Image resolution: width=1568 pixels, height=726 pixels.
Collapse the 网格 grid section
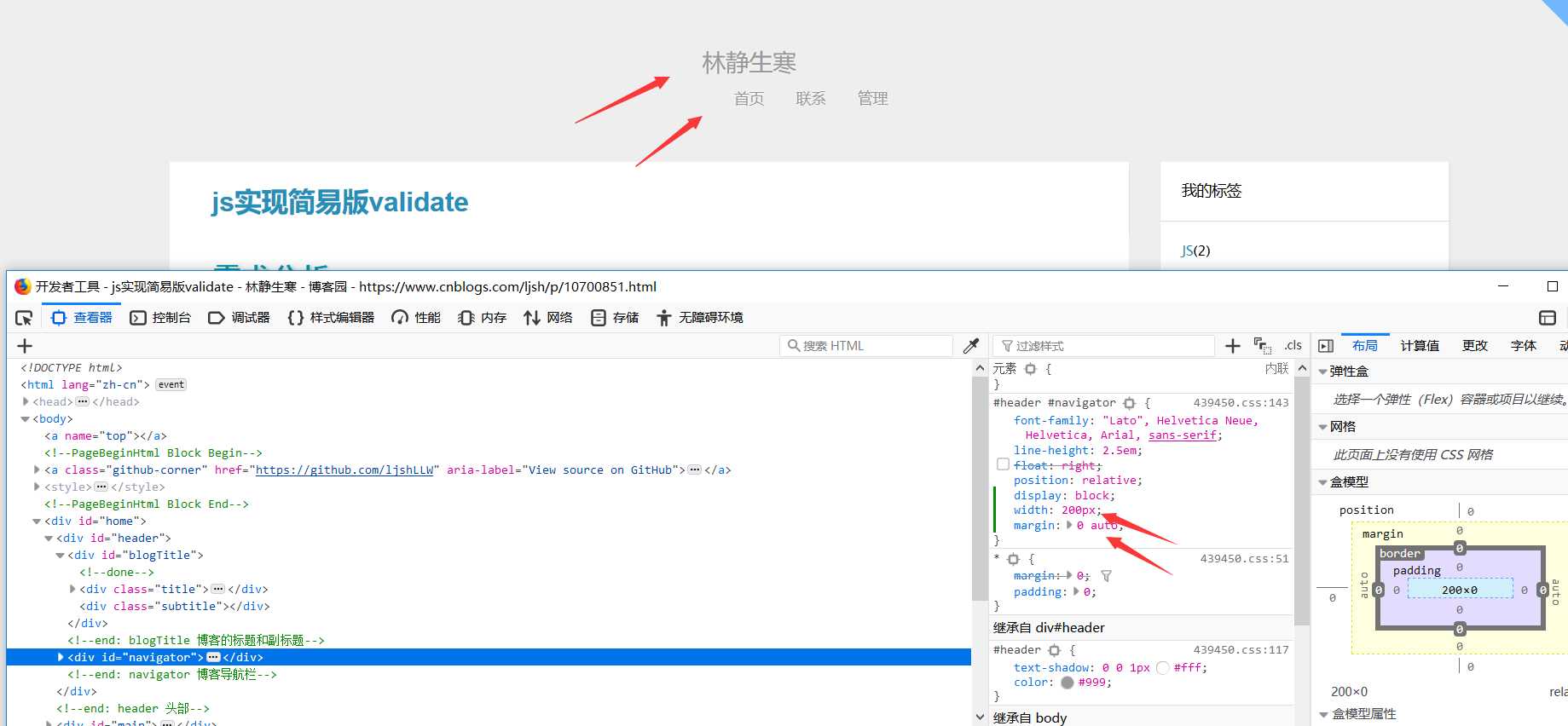[x=1323, y=428]
